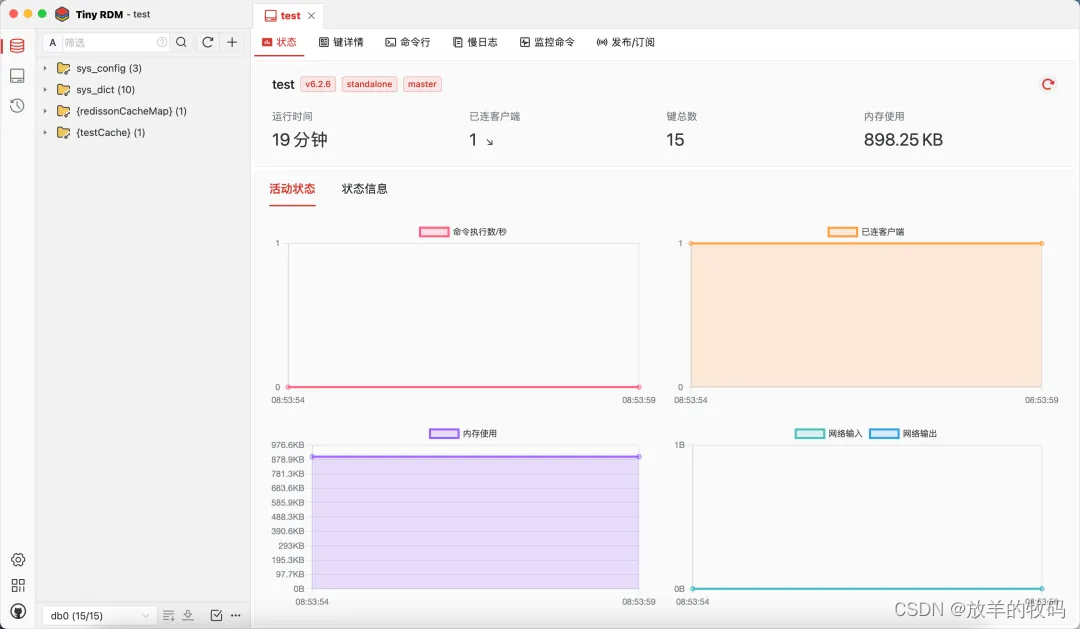This screenshot has width=1080, height=629.
Task: Click the 'A' key type filter button
Action: click(52, 42)
